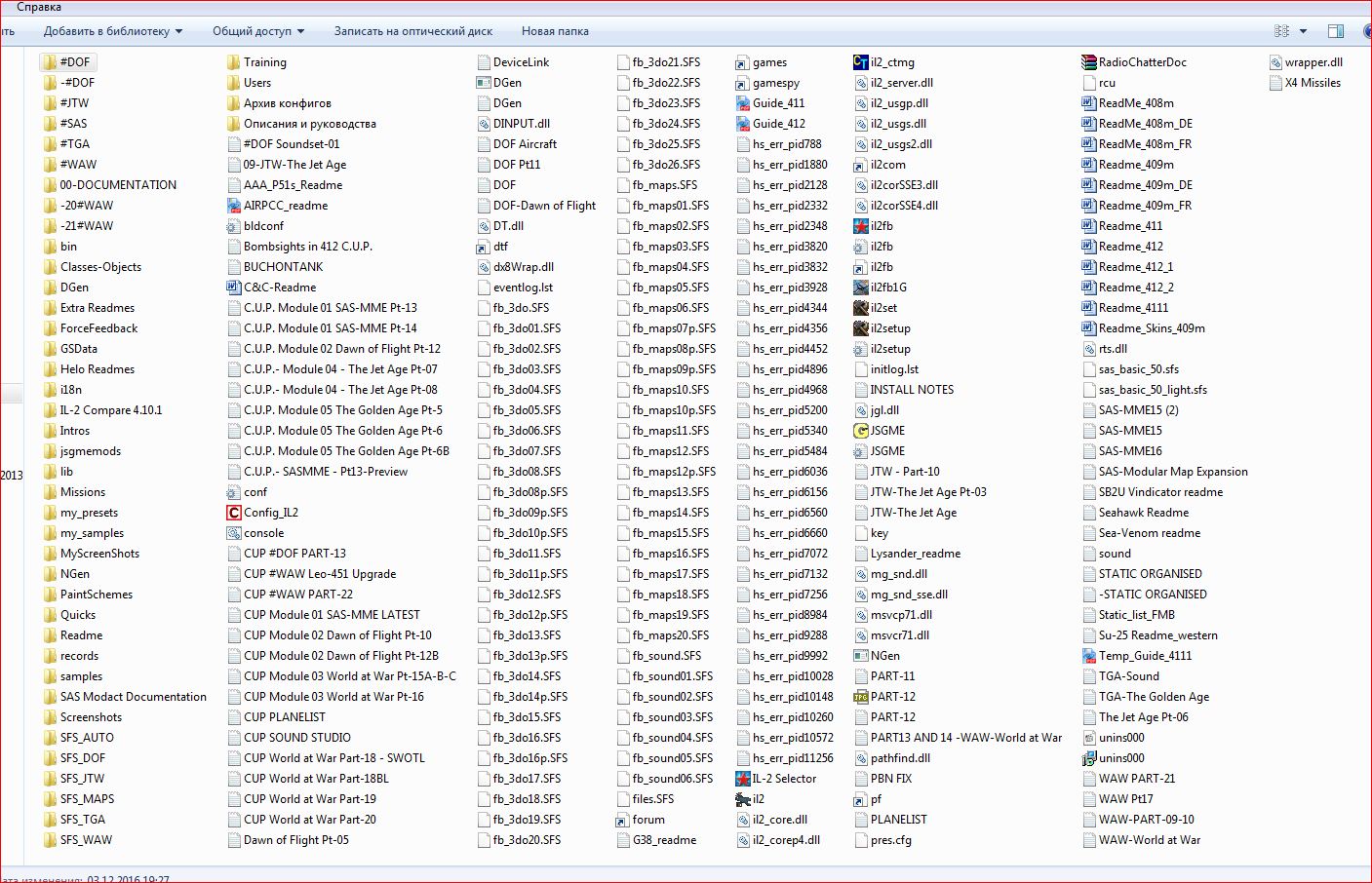Select the Lysander_readme file

coord(916,554)
